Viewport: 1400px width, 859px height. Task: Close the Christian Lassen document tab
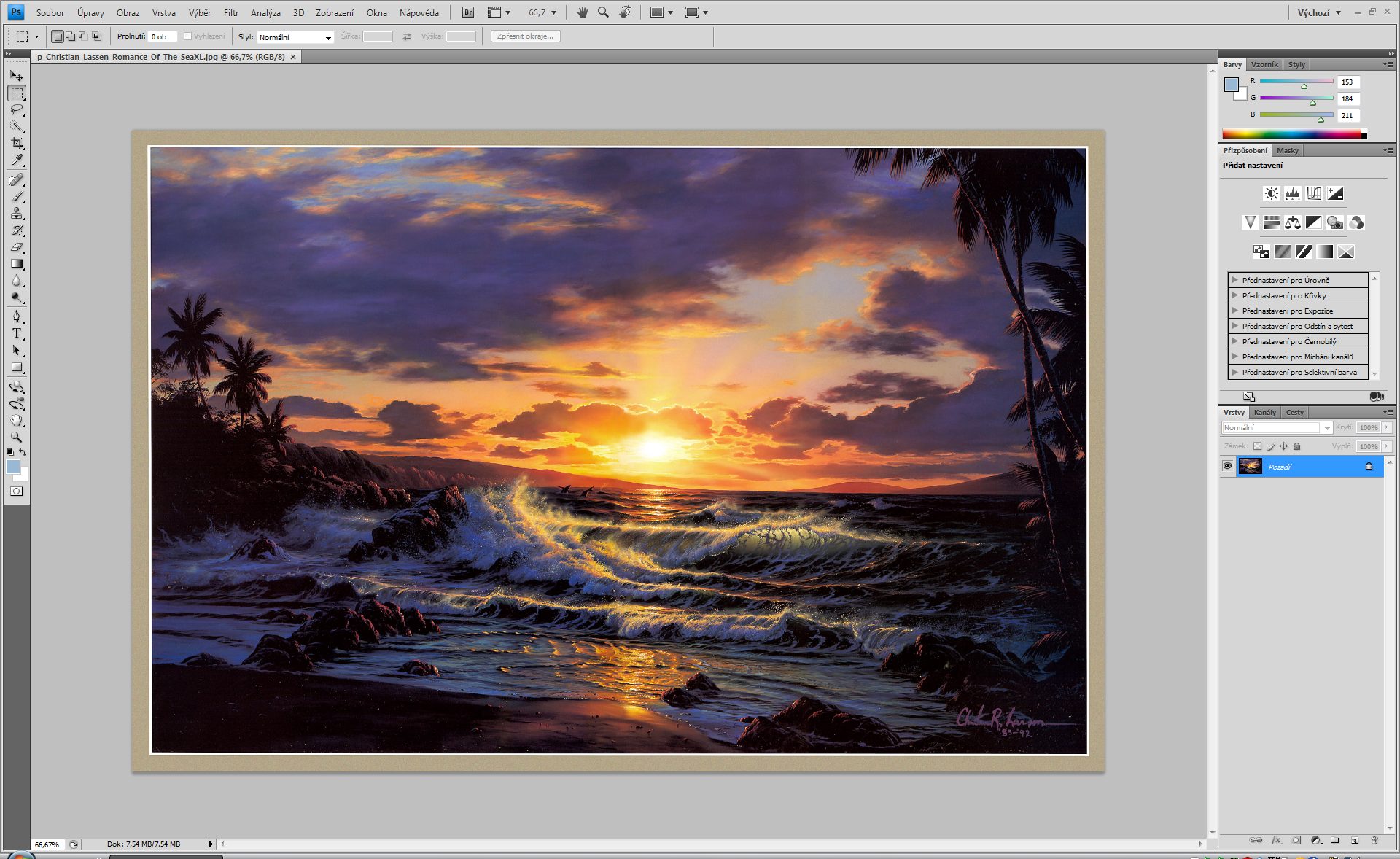pyautogui.click(x=293, y=57)
